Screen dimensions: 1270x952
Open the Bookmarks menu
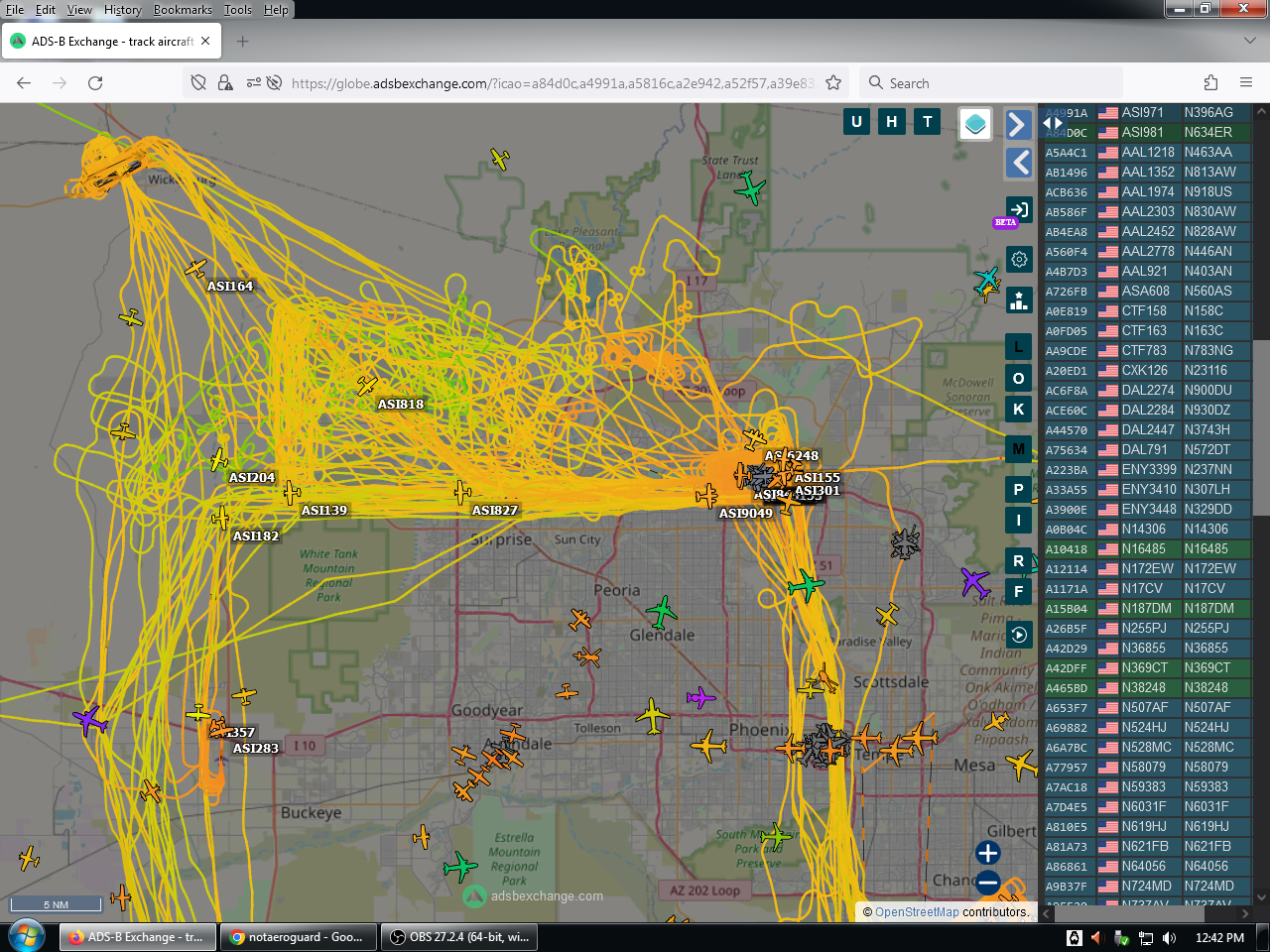tap(183, 10)
